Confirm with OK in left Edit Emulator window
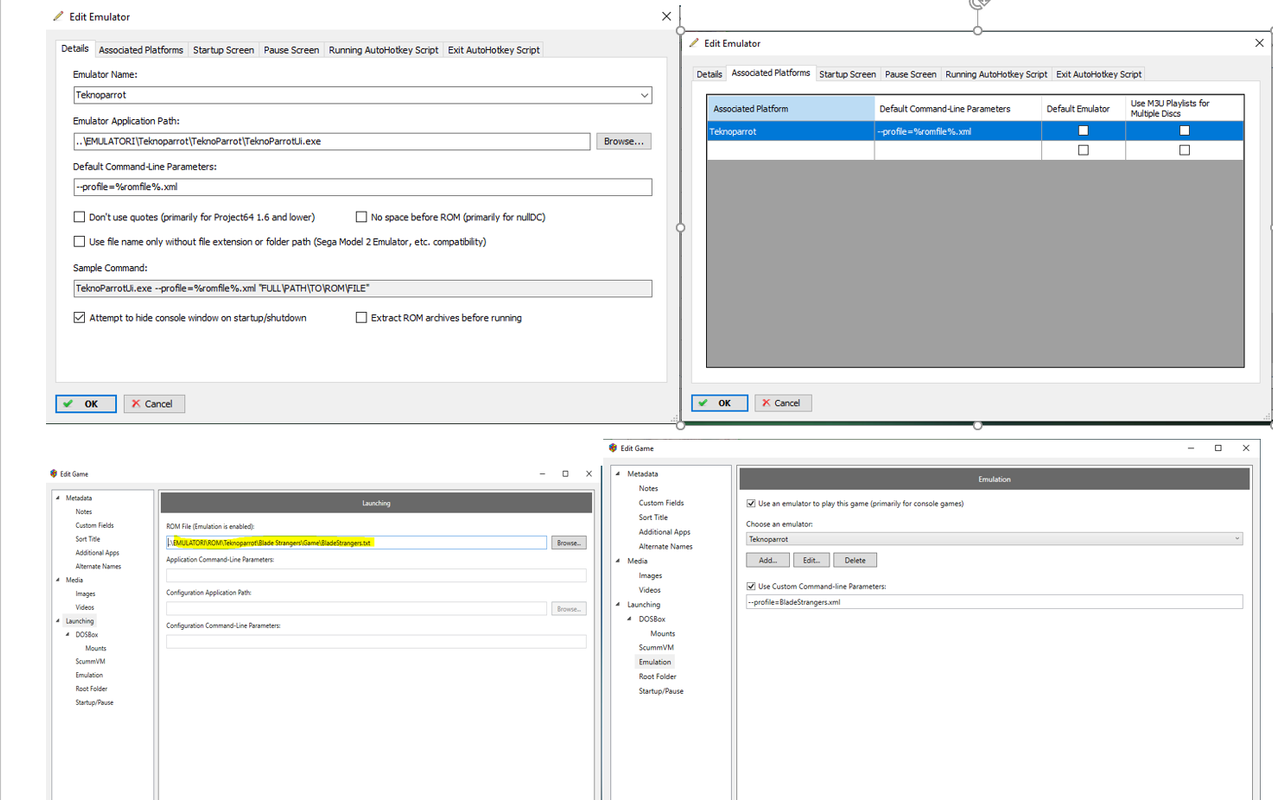 [86, 404]
